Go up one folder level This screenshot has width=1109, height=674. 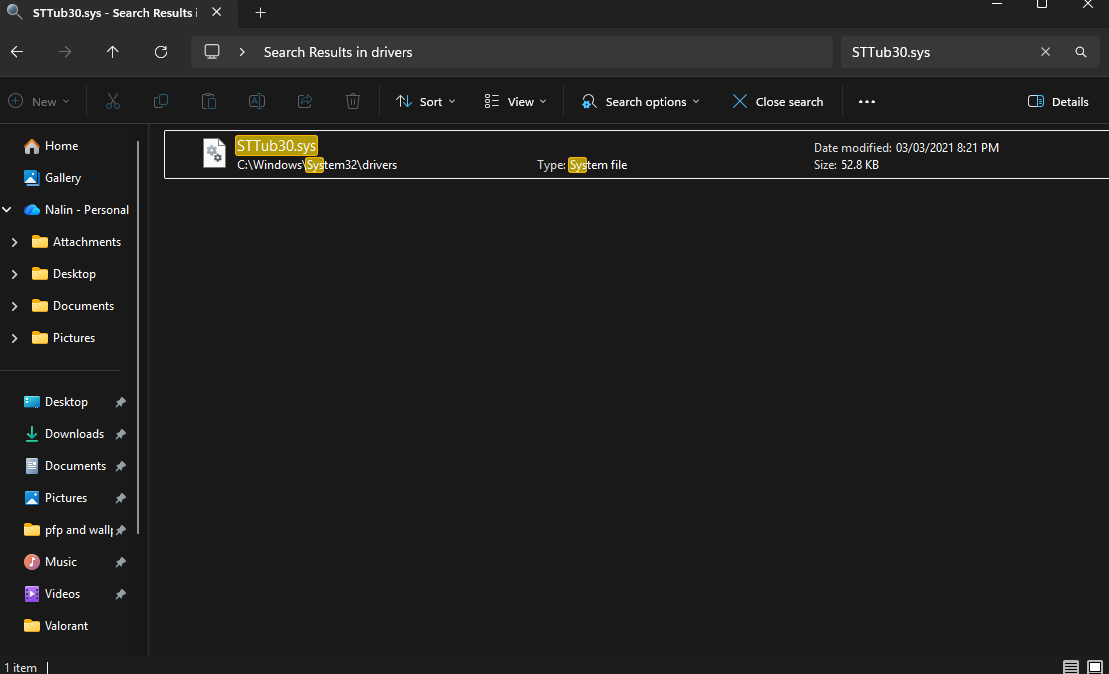click(112, 52)
